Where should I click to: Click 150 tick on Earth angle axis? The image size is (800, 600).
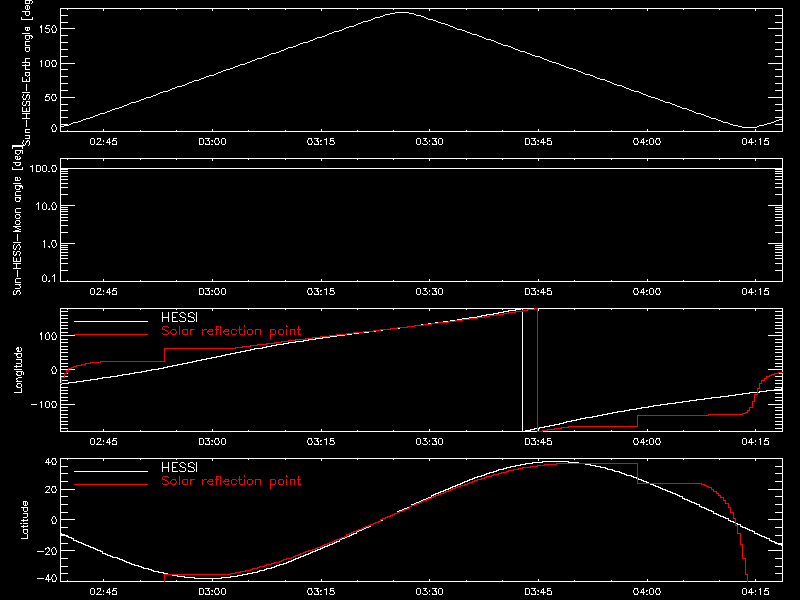point(48,29)
